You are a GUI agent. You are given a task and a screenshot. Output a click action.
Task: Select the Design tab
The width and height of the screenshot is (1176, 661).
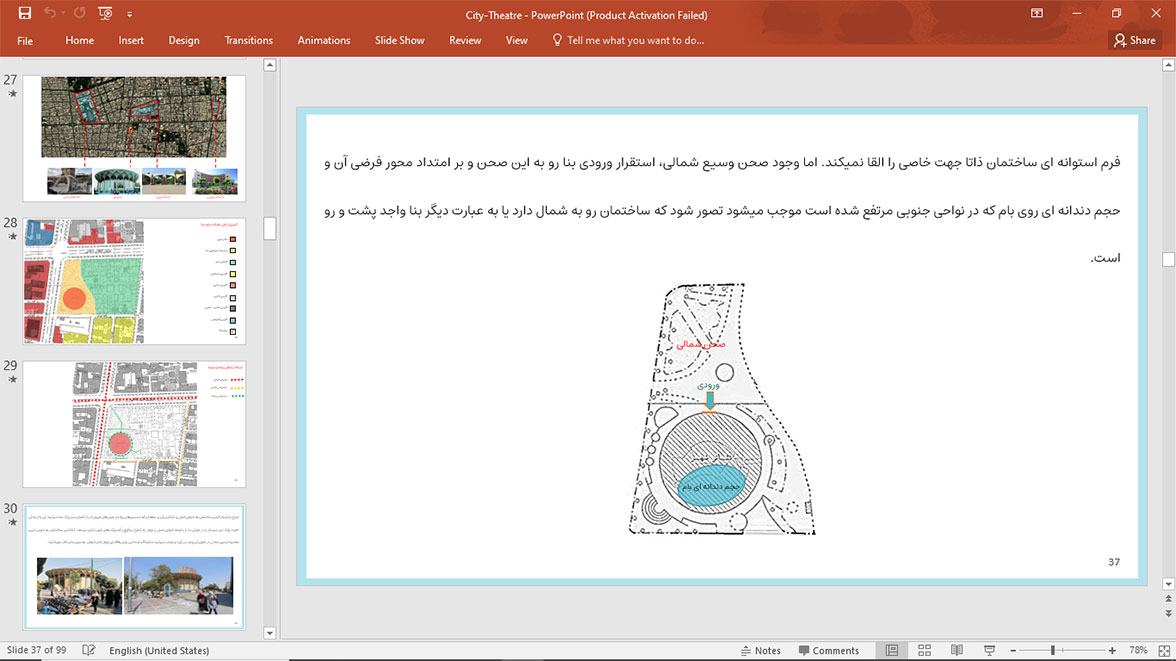184,41
